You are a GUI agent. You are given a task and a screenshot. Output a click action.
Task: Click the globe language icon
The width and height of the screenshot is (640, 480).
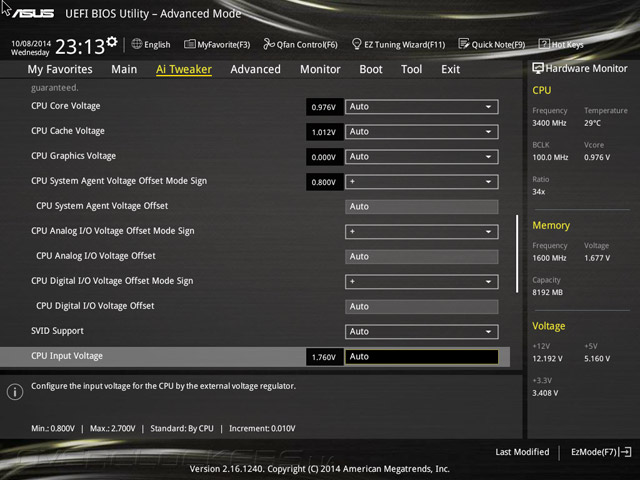click(x=137, y=44)
